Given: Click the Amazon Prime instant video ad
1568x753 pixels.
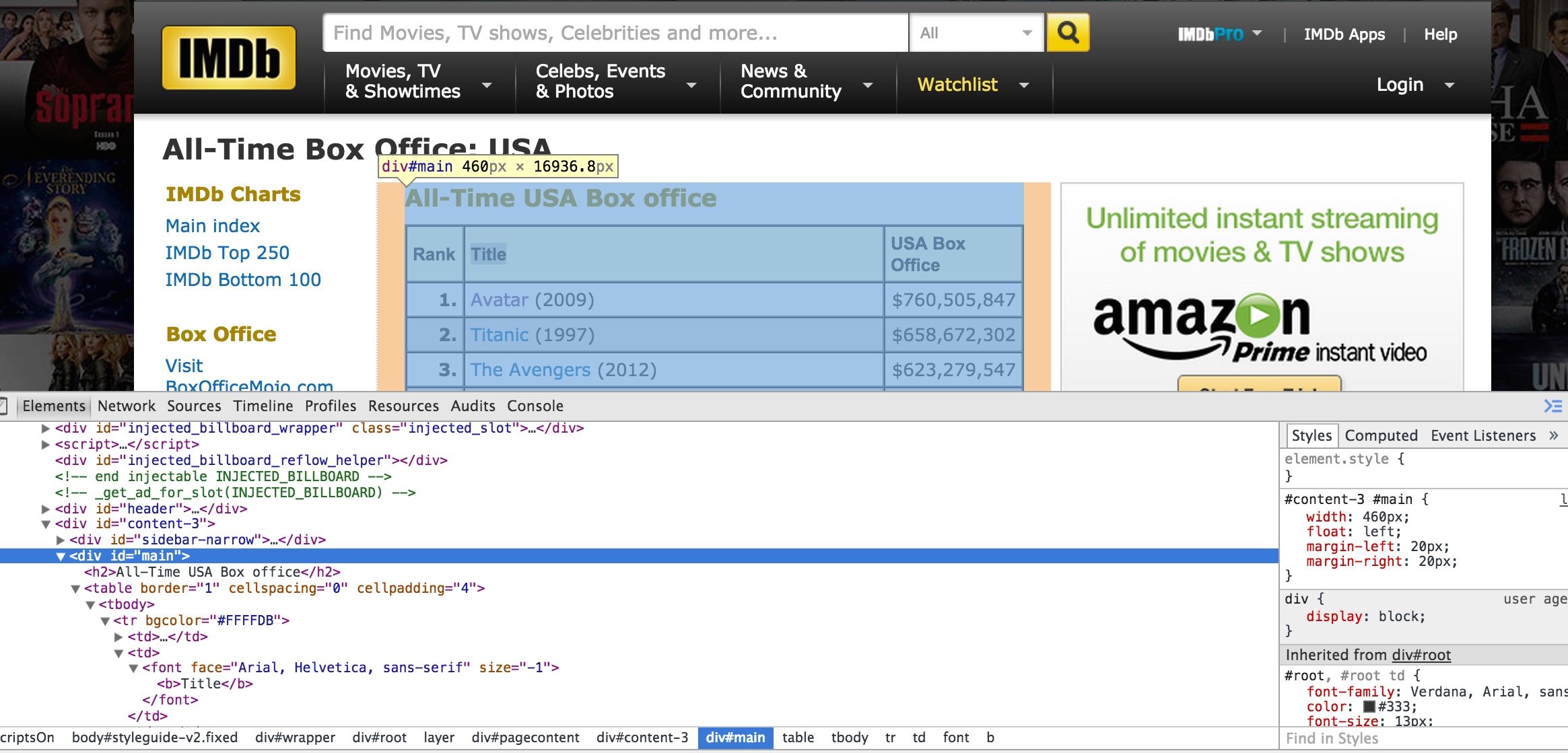Looking at the screenshot, I should (x=1262, y=287).
